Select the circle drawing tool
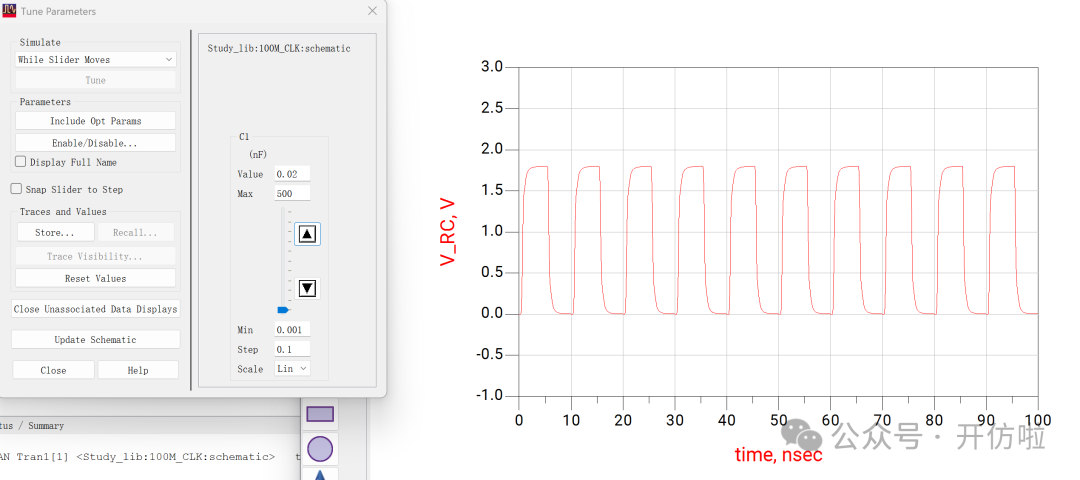Image resolution: width=1080 pixels, height=480 pixels. tap(320, 449)
